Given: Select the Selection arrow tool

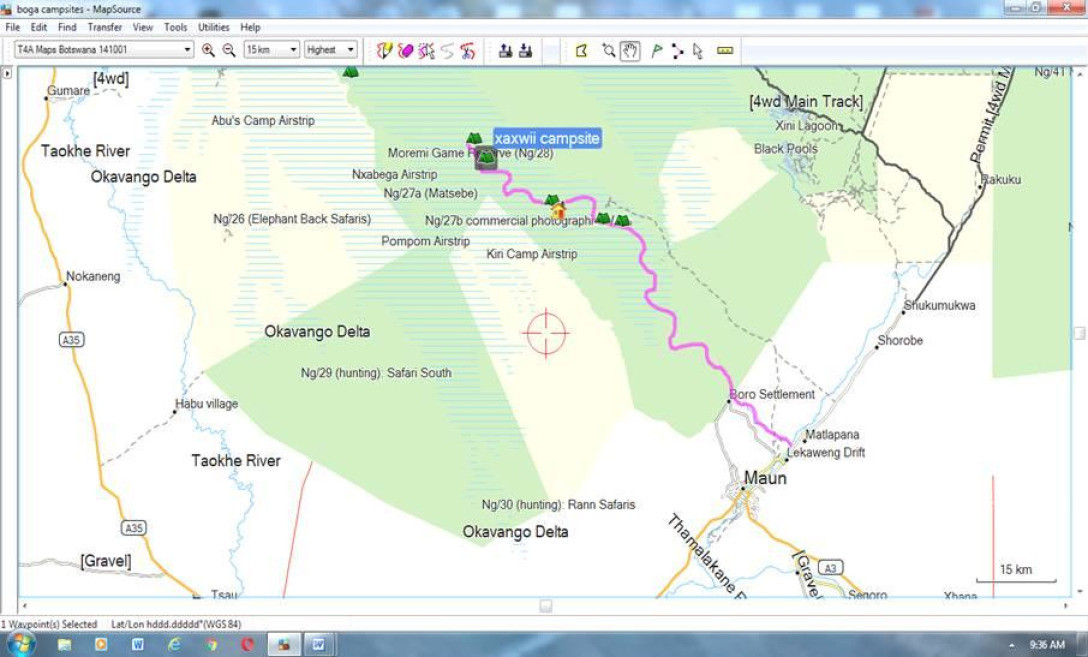Looking at the screenshot, I should point(698,51).
